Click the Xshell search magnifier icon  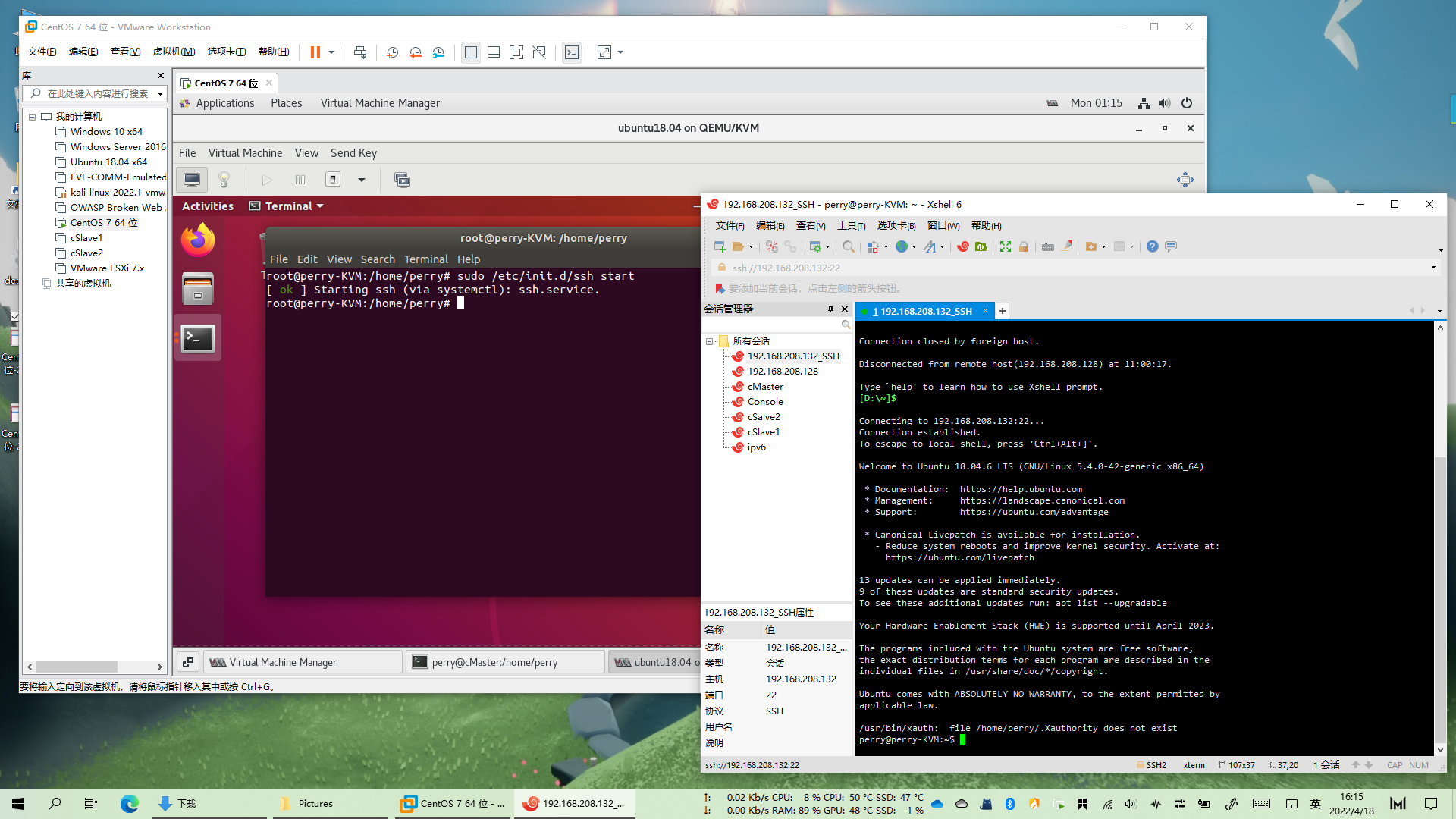(x=849, y=246)
